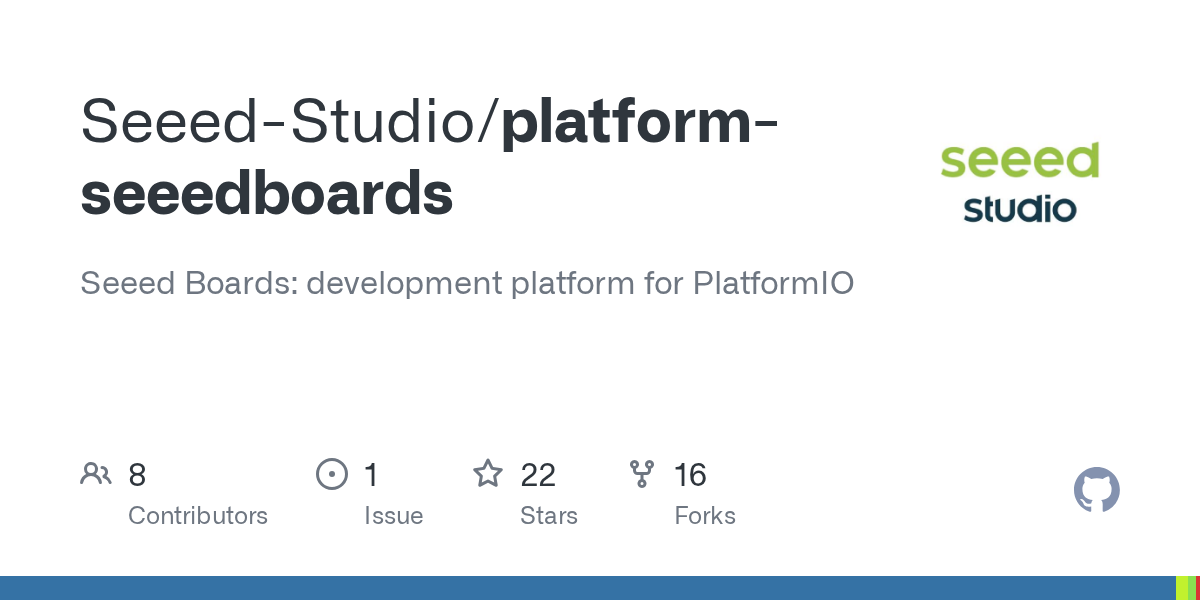Screen dimensions: 1200x600
Task: Click the Contributors people icon
Action: point(96,474)
